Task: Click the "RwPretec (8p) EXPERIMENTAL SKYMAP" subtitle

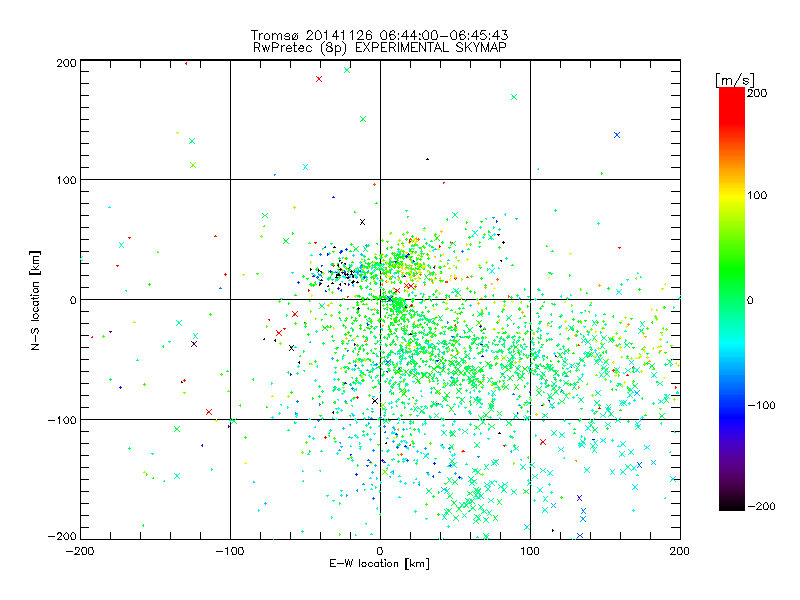Action: click(x=379, y=48)
